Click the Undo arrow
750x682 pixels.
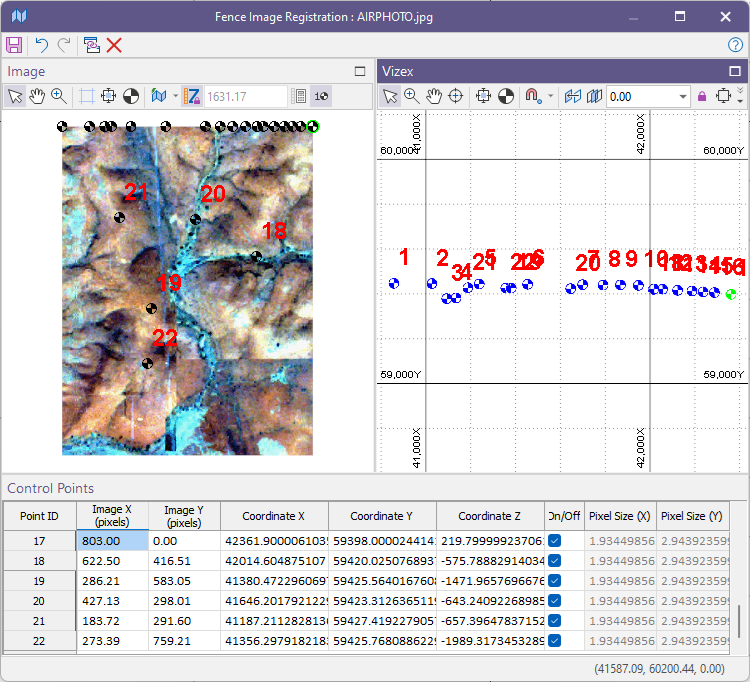click(41, 45)
